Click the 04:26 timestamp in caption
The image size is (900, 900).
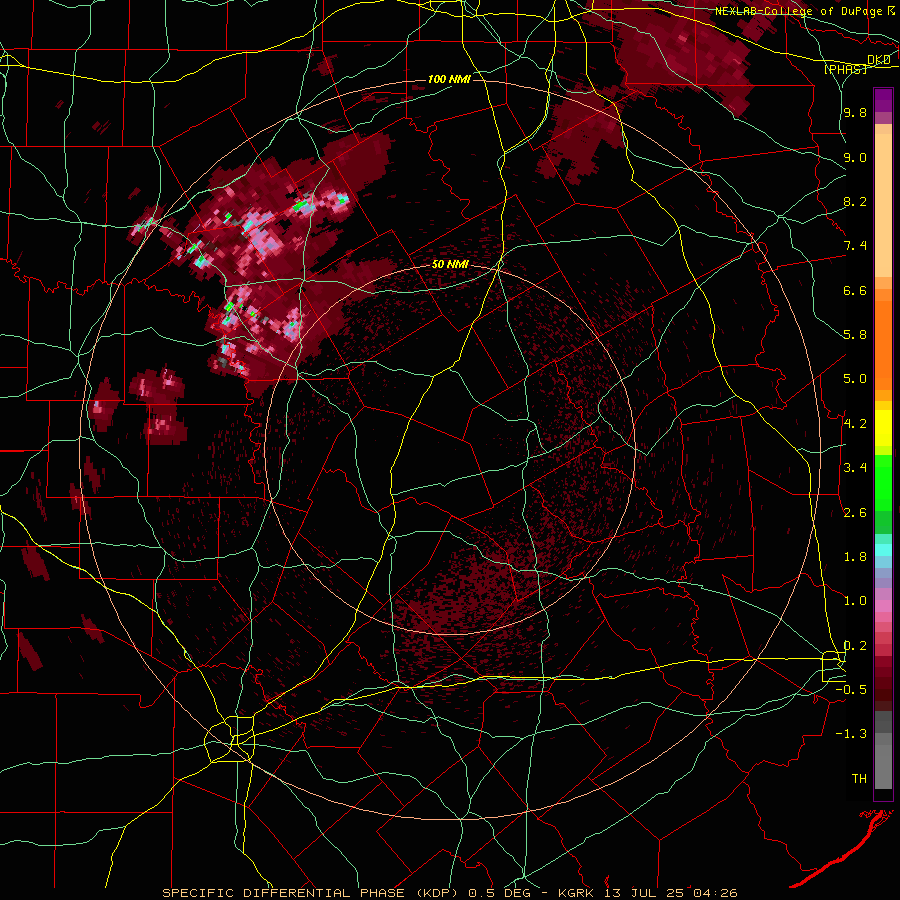pos(715,893)
